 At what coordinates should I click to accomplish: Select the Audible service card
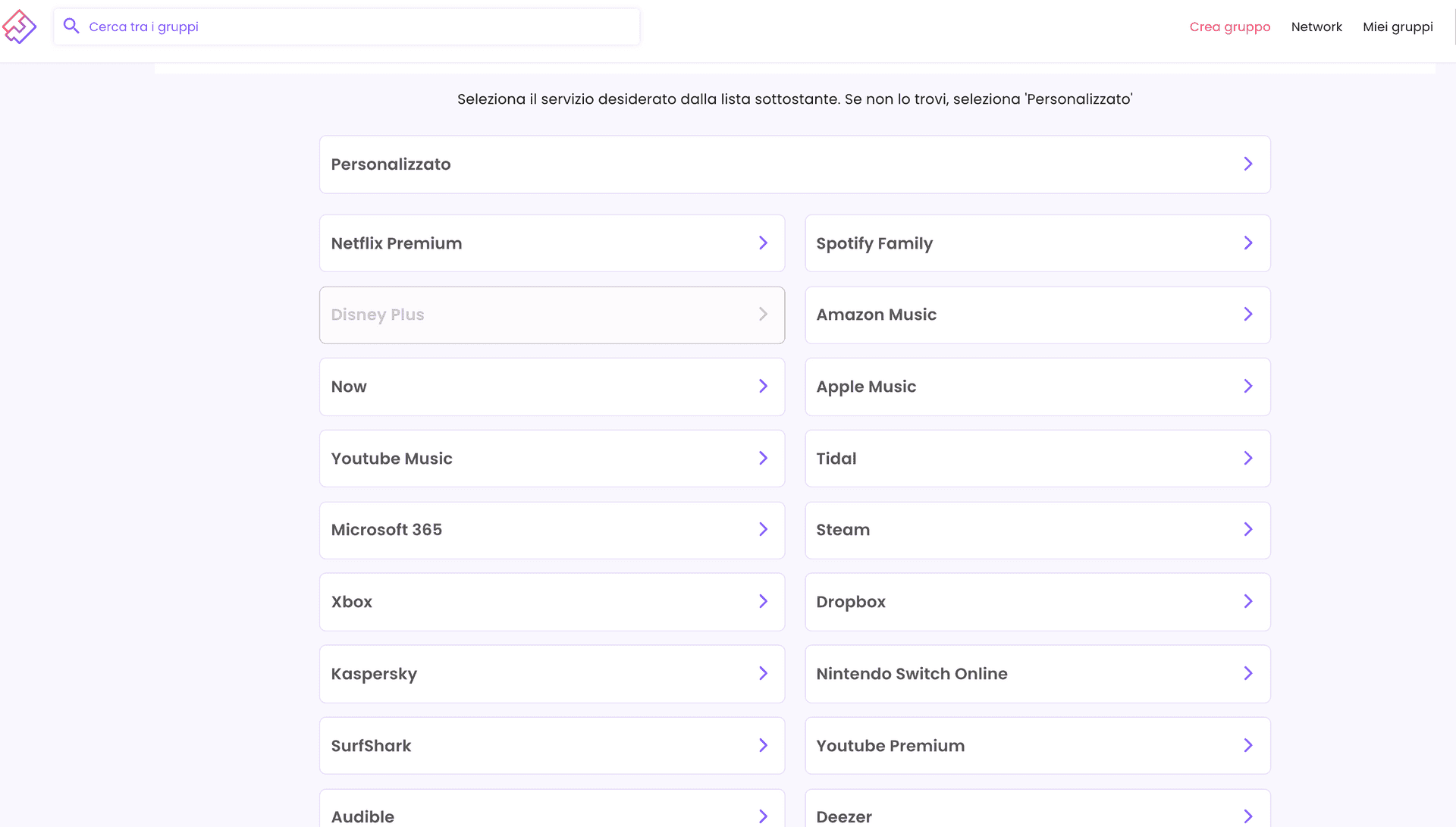(x=552, y=809)
